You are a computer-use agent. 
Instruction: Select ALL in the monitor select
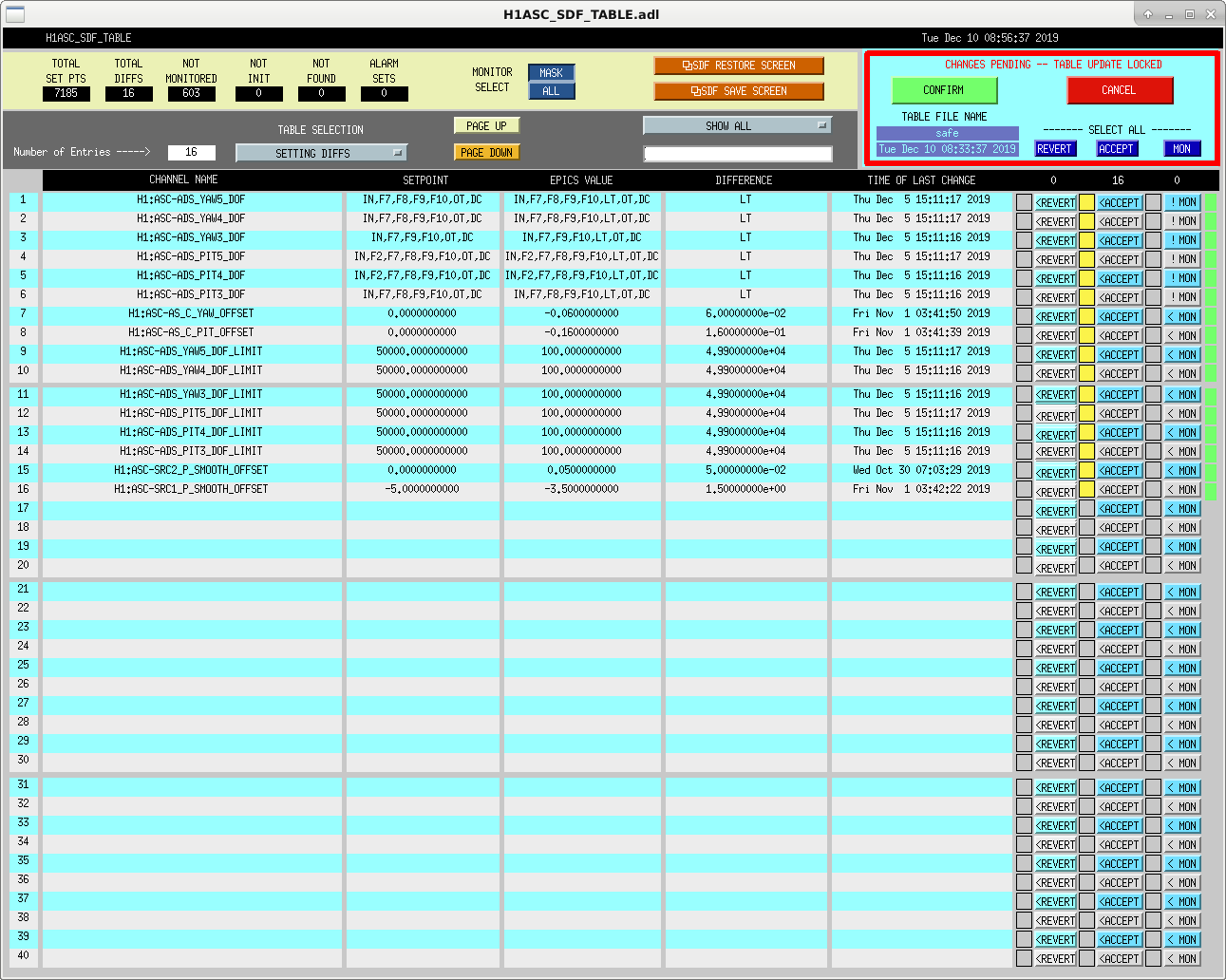(x=551, y=91)
